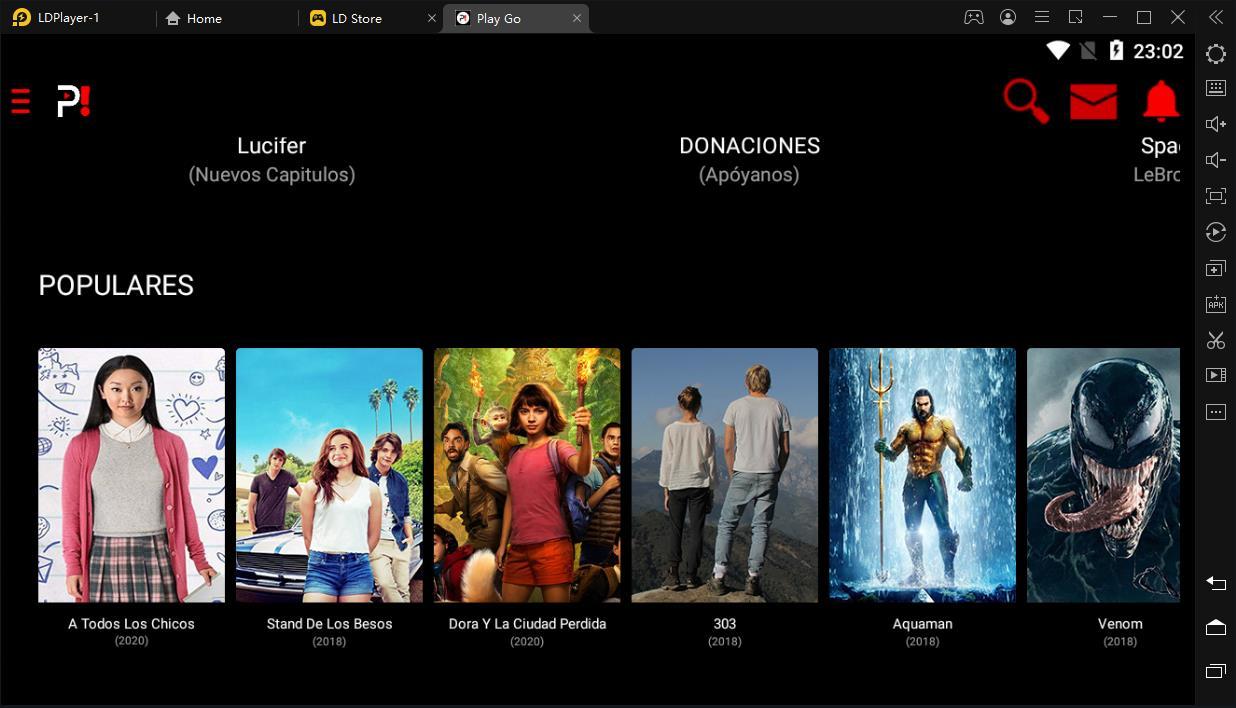
Task: Click the A Todos Los Chicos title
Action: pos(131,624)
